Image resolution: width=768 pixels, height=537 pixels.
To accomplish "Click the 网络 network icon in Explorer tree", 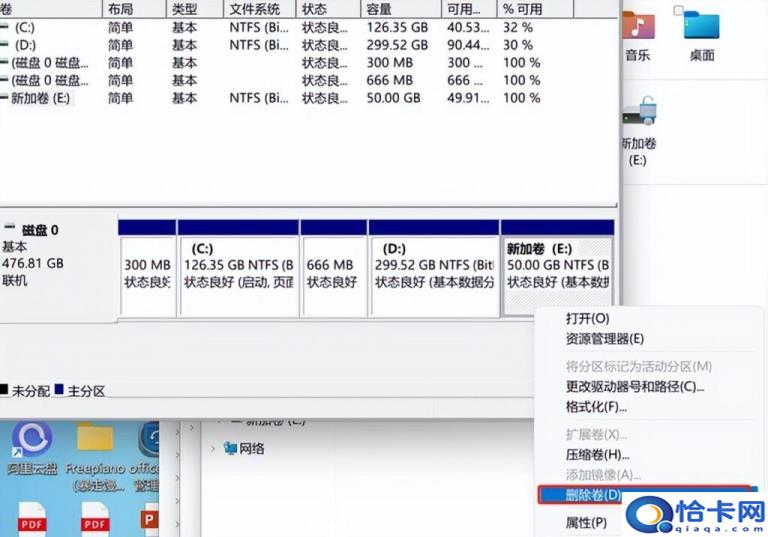I will pyautogui.click(x=230, y=448).
